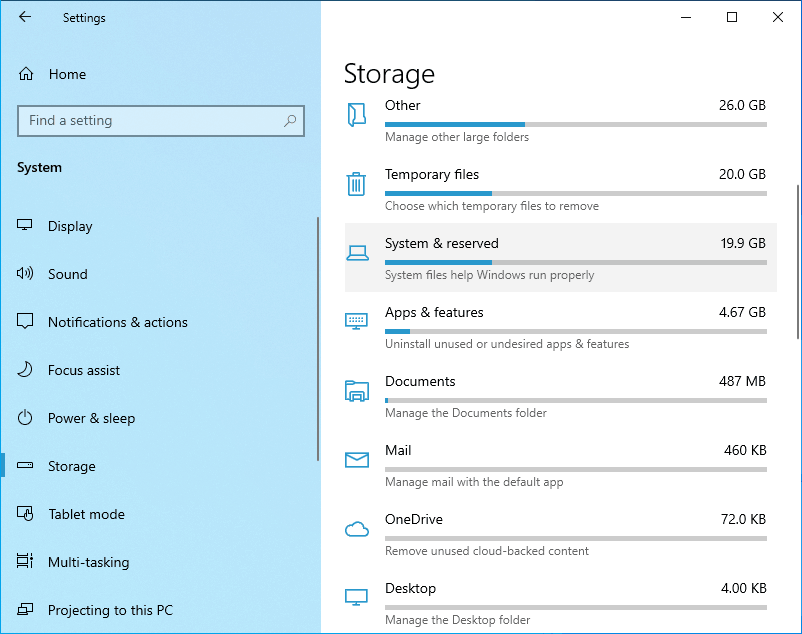The width and height of the screenshot is (802, 634).
Task: Click the Power & sleep icon
Action: coord(25,417)
